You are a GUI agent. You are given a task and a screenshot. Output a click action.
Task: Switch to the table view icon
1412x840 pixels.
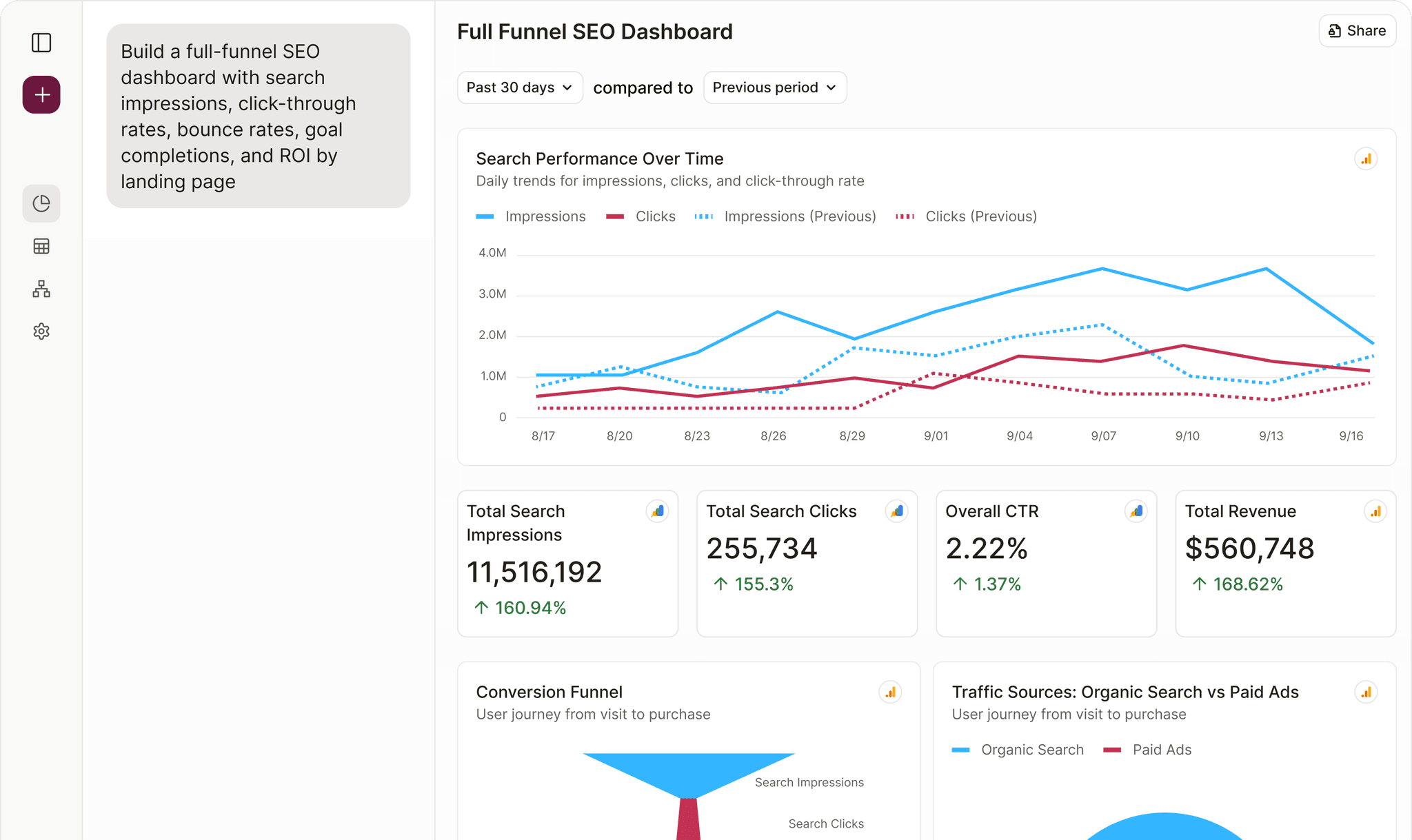click(x=41, y=246)
